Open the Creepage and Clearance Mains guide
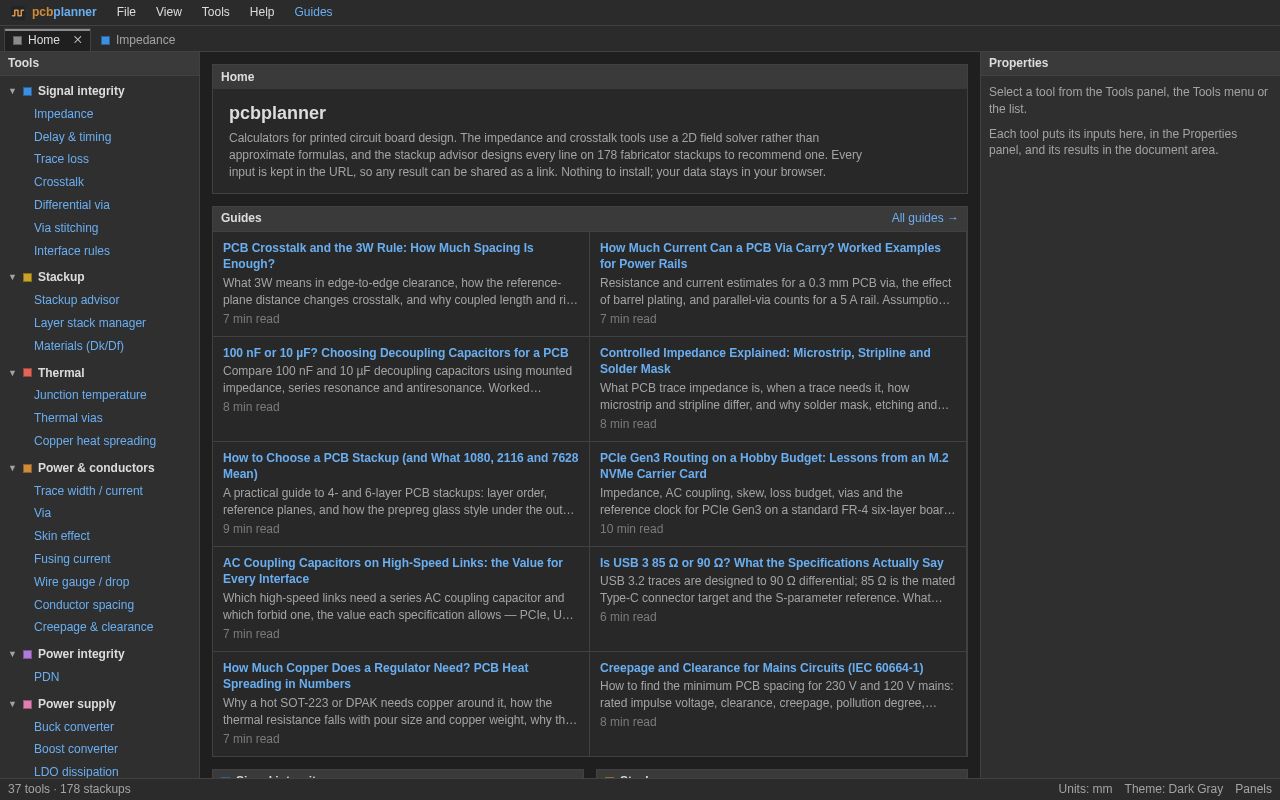 [x=762, y=668]
